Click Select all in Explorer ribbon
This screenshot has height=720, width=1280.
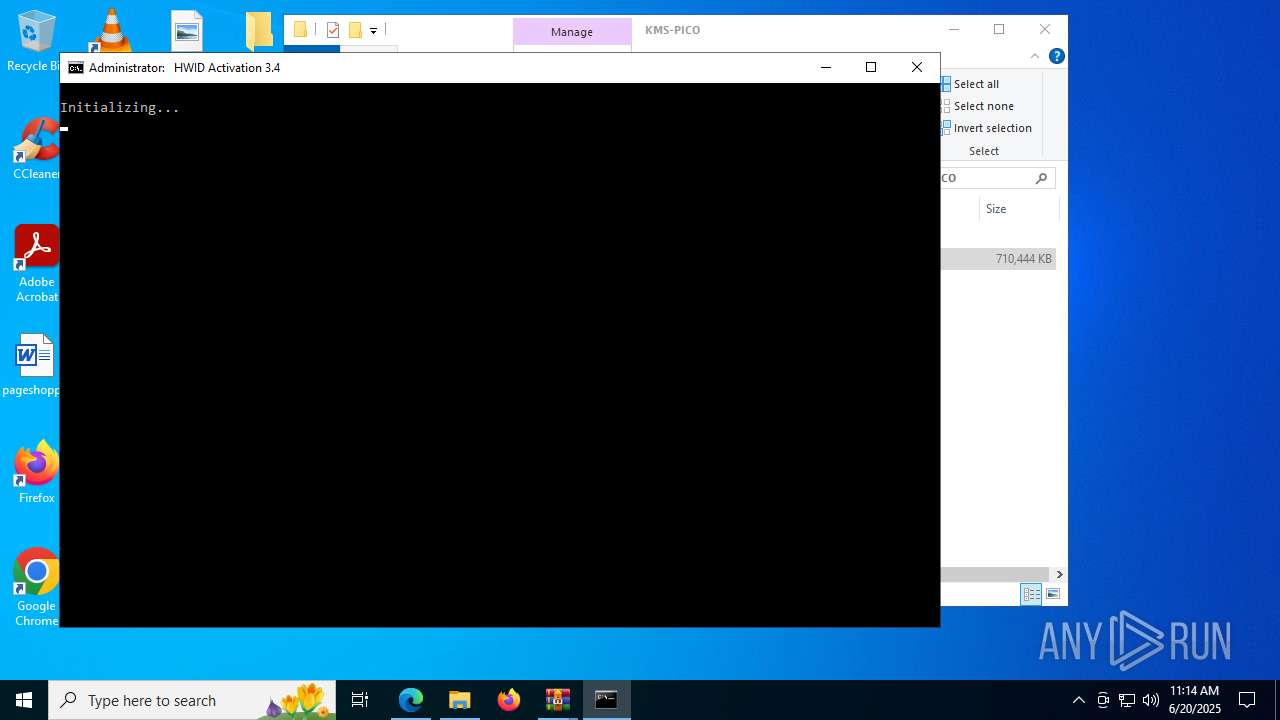[970, 84]
